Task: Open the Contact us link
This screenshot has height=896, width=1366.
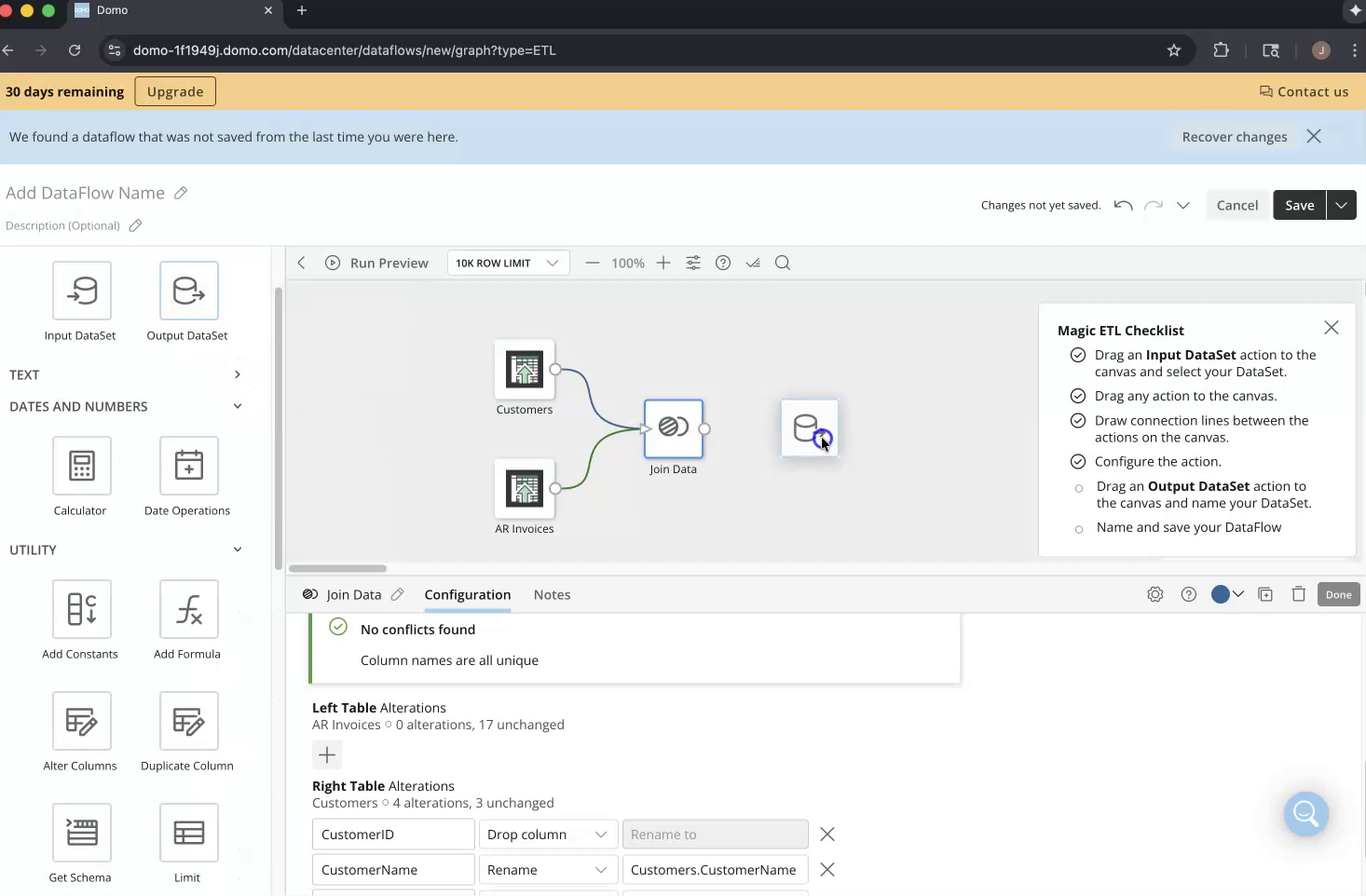Action: 1304,91
